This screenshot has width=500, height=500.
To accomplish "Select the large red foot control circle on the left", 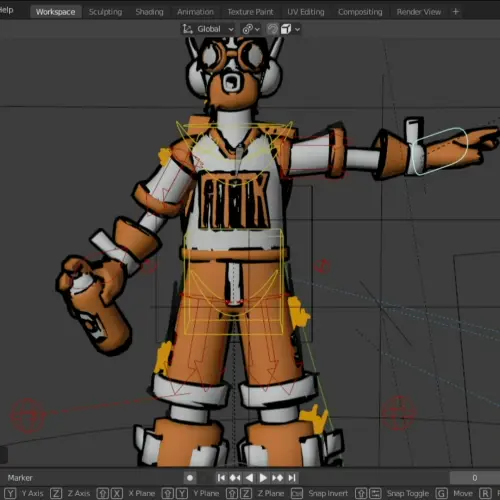I will [x=28, y=416].
